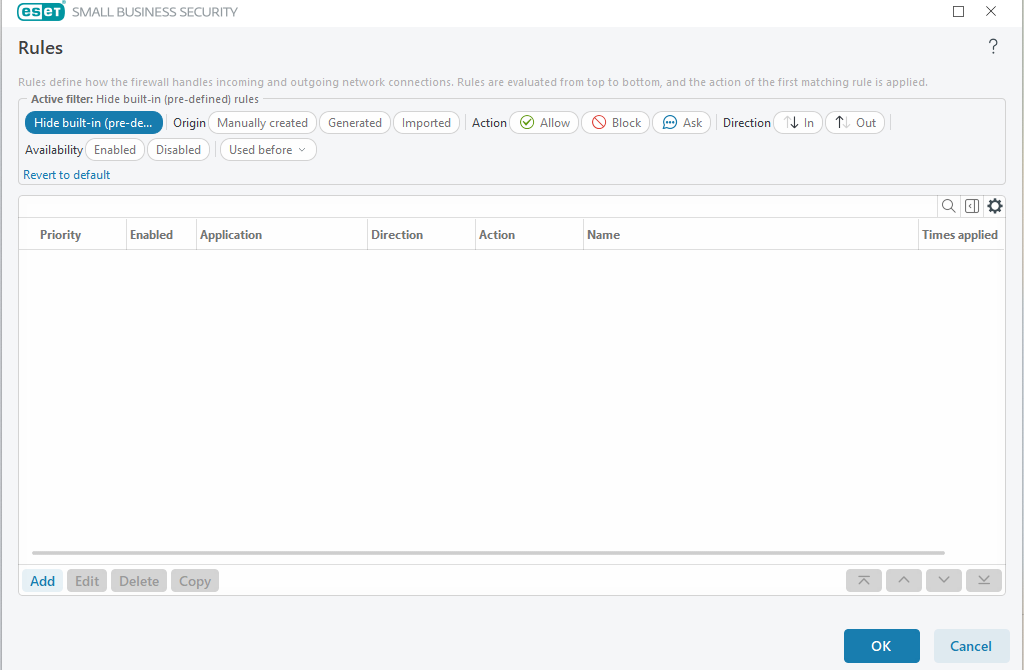Image resolution: width=1024 pixels, height=670 pixels.
Task: Filter rules by Block action
Action: (615, 123)
